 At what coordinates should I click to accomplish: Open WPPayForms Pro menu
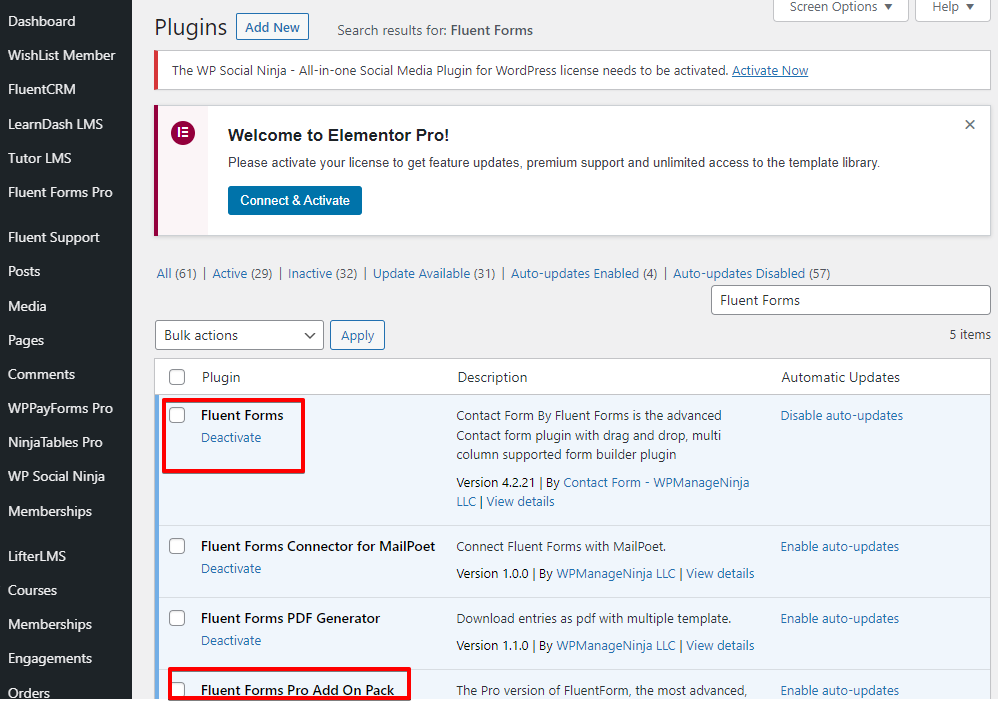(x=60, y=409)
